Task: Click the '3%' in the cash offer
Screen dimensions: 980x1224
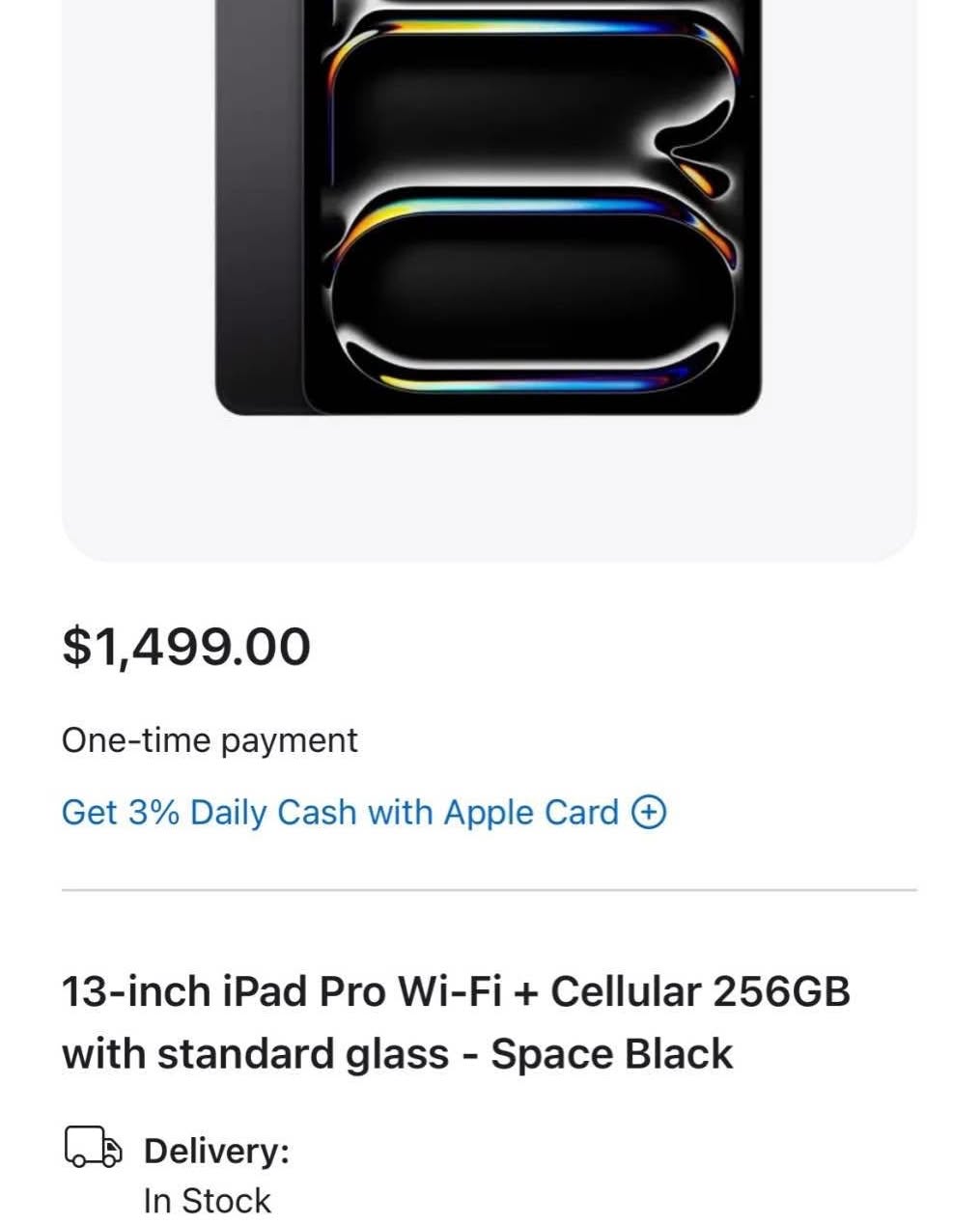Action: 154,813
